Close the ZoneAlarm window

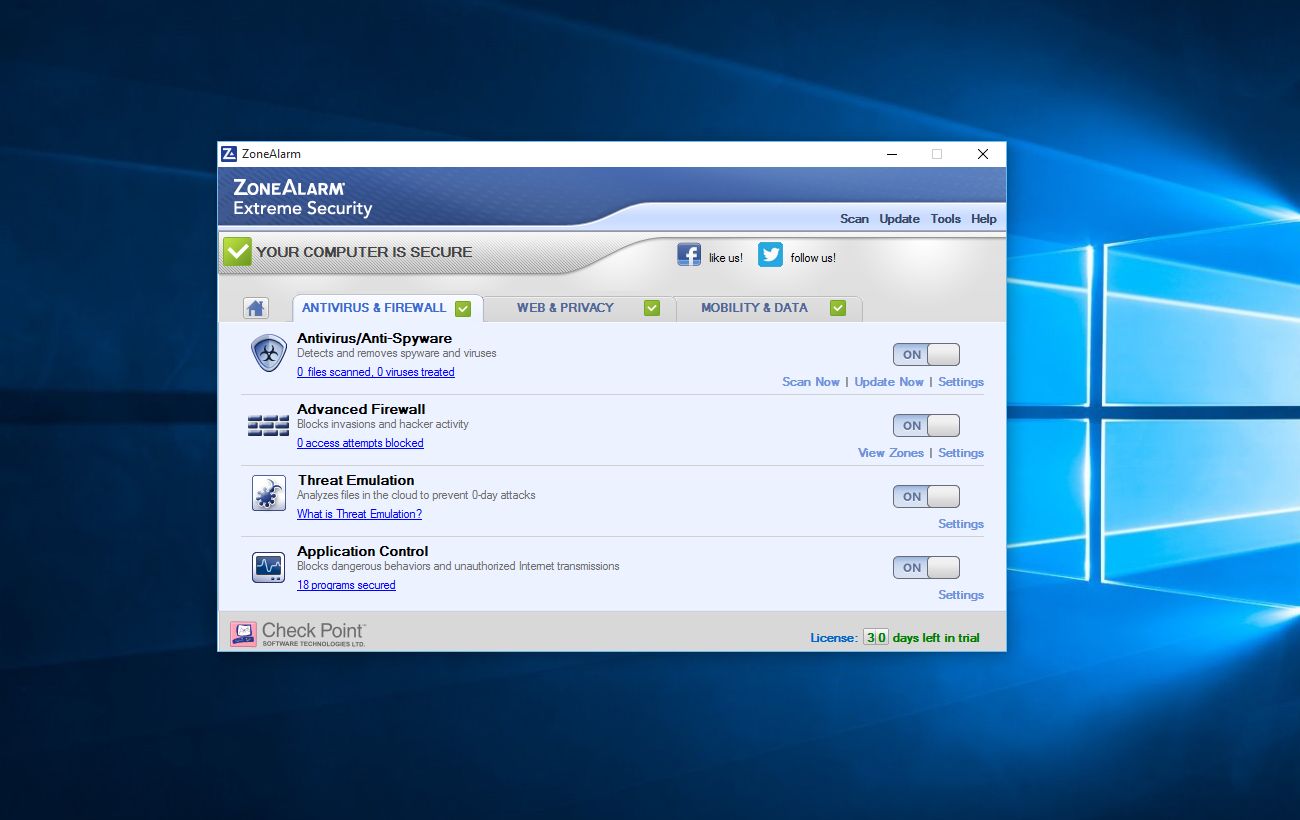[x=983, y=154]
